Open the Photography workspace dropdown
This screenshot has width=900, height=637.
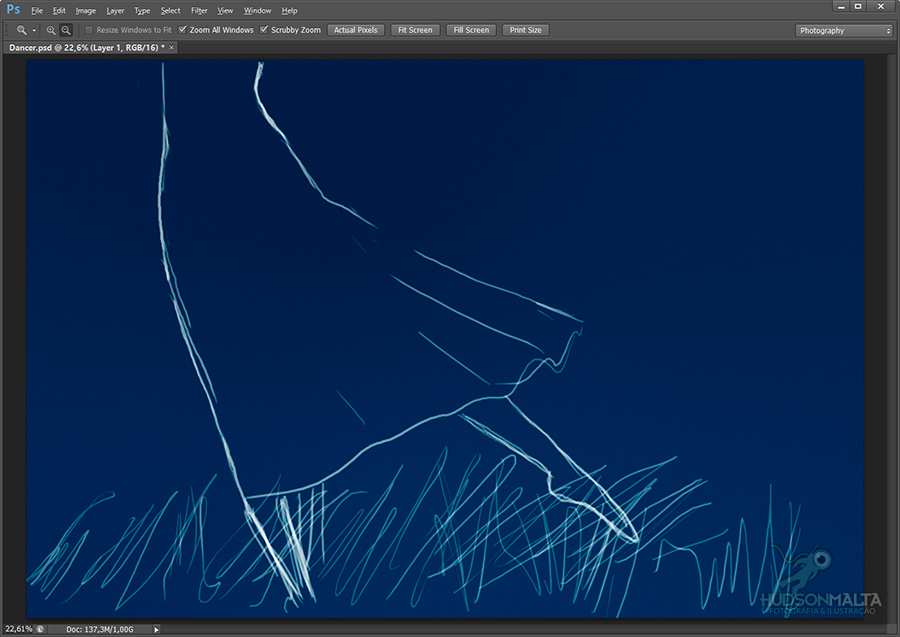843,30
